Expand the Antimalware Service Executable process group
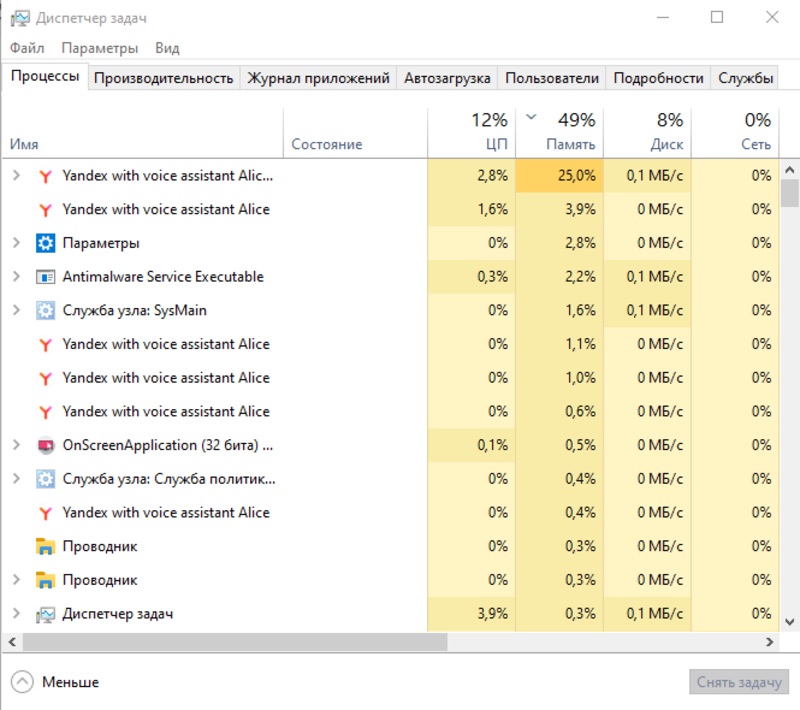Viewport: 800px width, 710px height. tap(16, 277)
